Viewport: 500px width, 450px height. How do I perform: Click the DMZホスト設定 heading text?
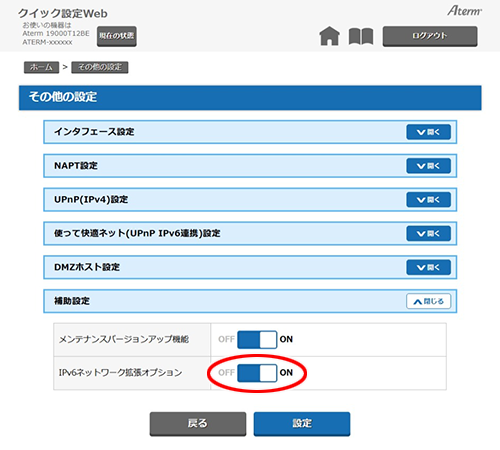tap(87, 267)
